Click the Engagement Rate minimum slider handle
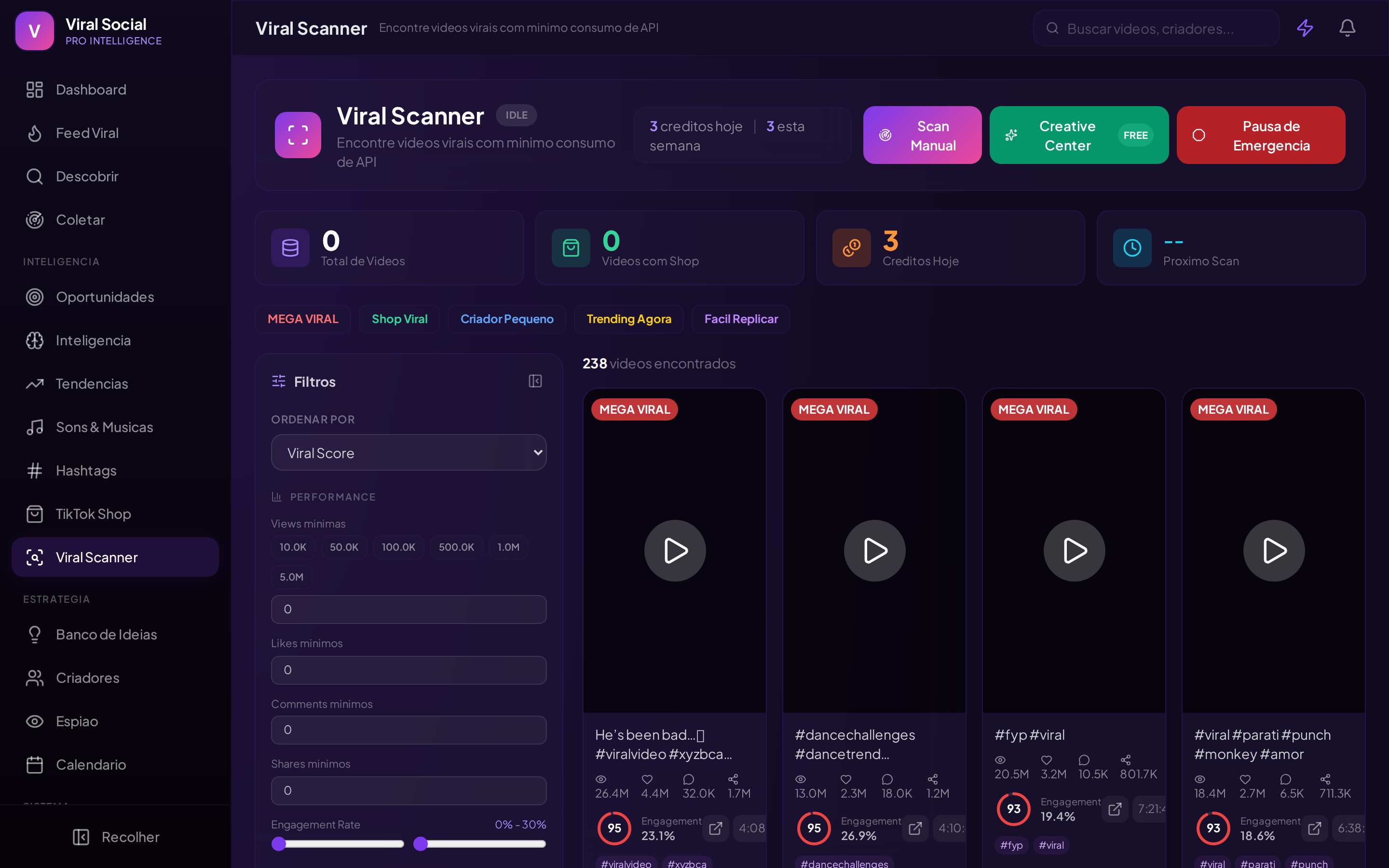 pyautogui.click(x=279, y=843)
